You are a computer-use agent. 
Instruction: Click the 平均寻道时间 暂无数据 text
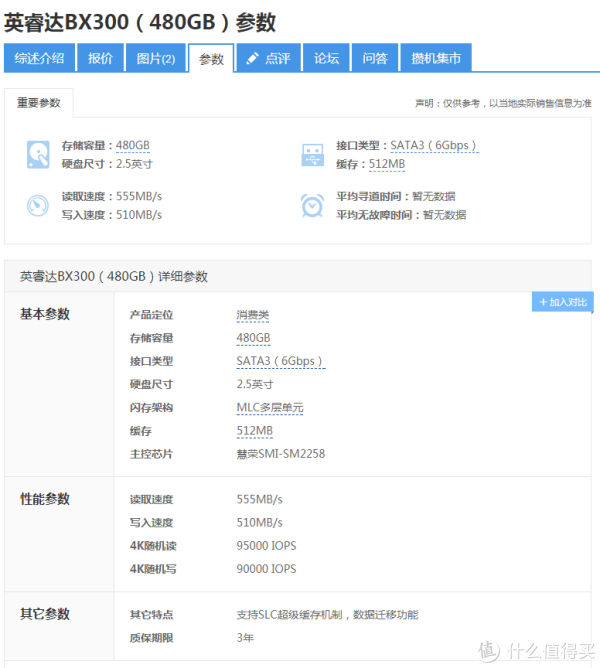pos(396,196)
